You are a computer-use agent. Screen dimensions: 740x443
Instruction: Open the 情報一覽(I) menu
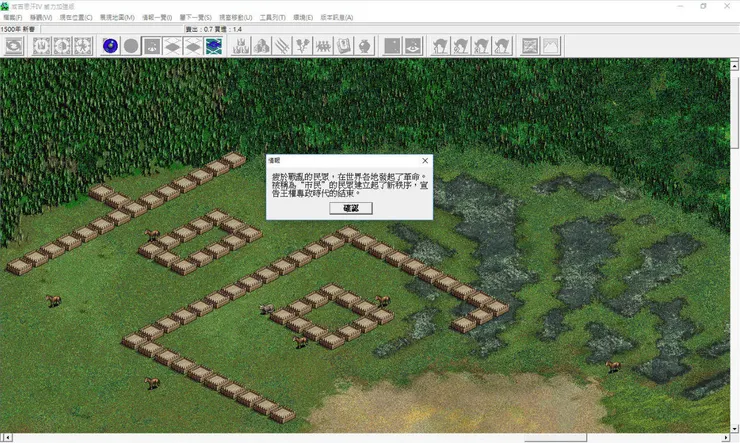tap(157, 17)
